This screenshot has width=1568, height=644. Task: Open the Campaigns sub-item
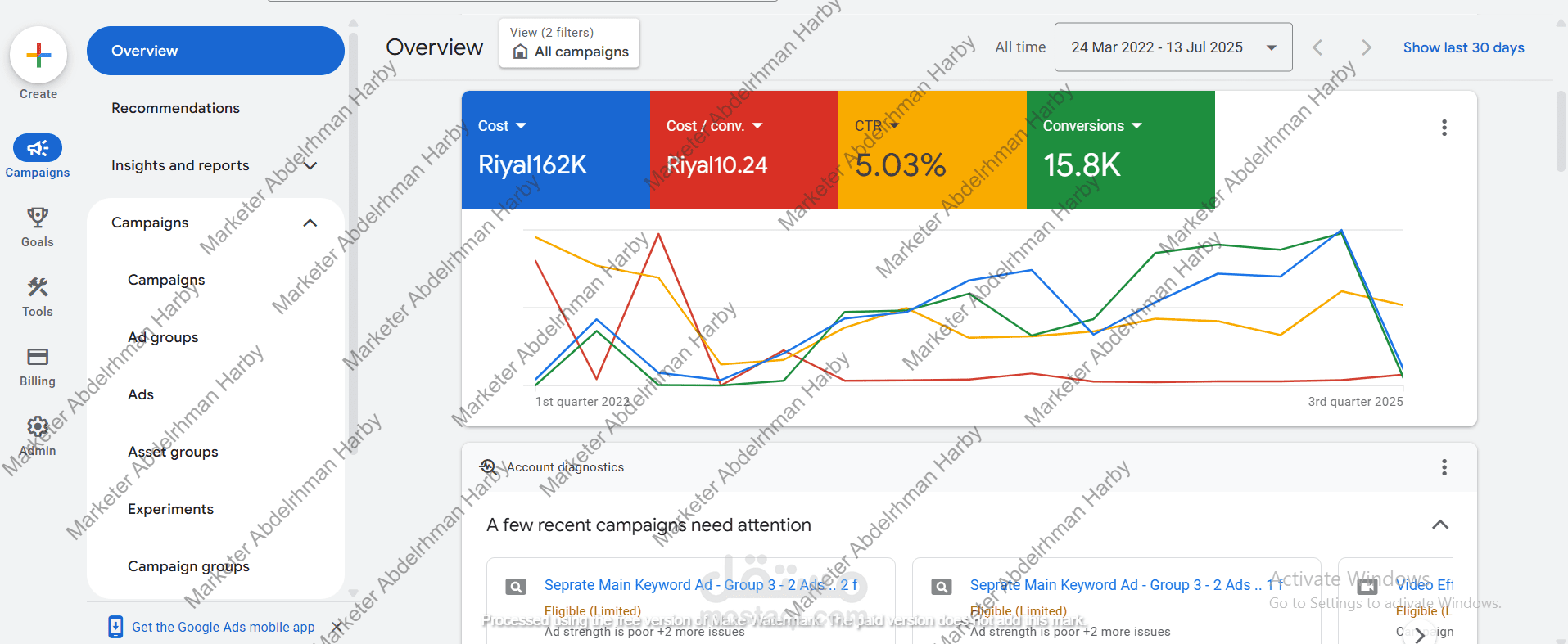(166, 280)
